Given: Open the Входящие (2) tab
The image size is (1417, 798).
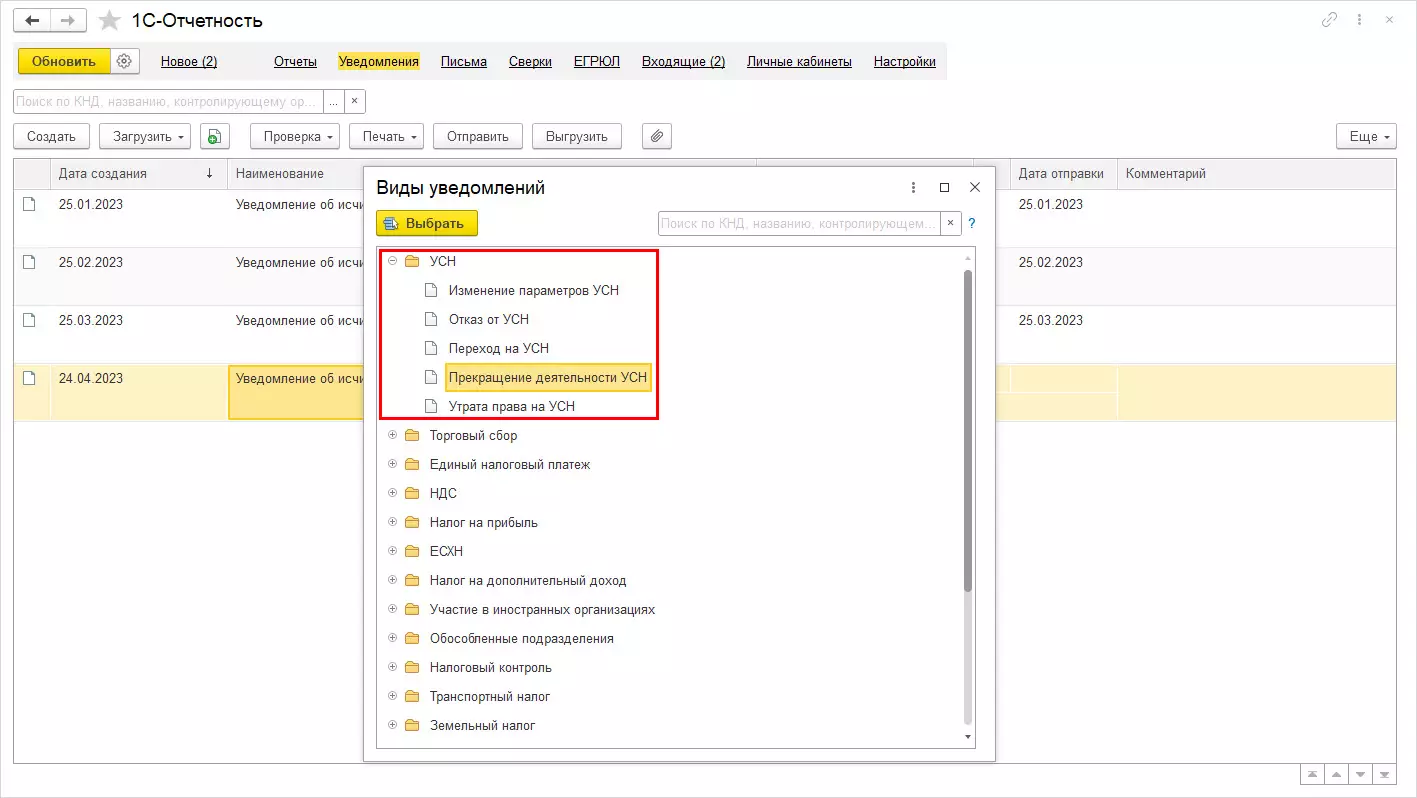Looking at the screenshot, I should pyautogui.click(x=683, y=61).
